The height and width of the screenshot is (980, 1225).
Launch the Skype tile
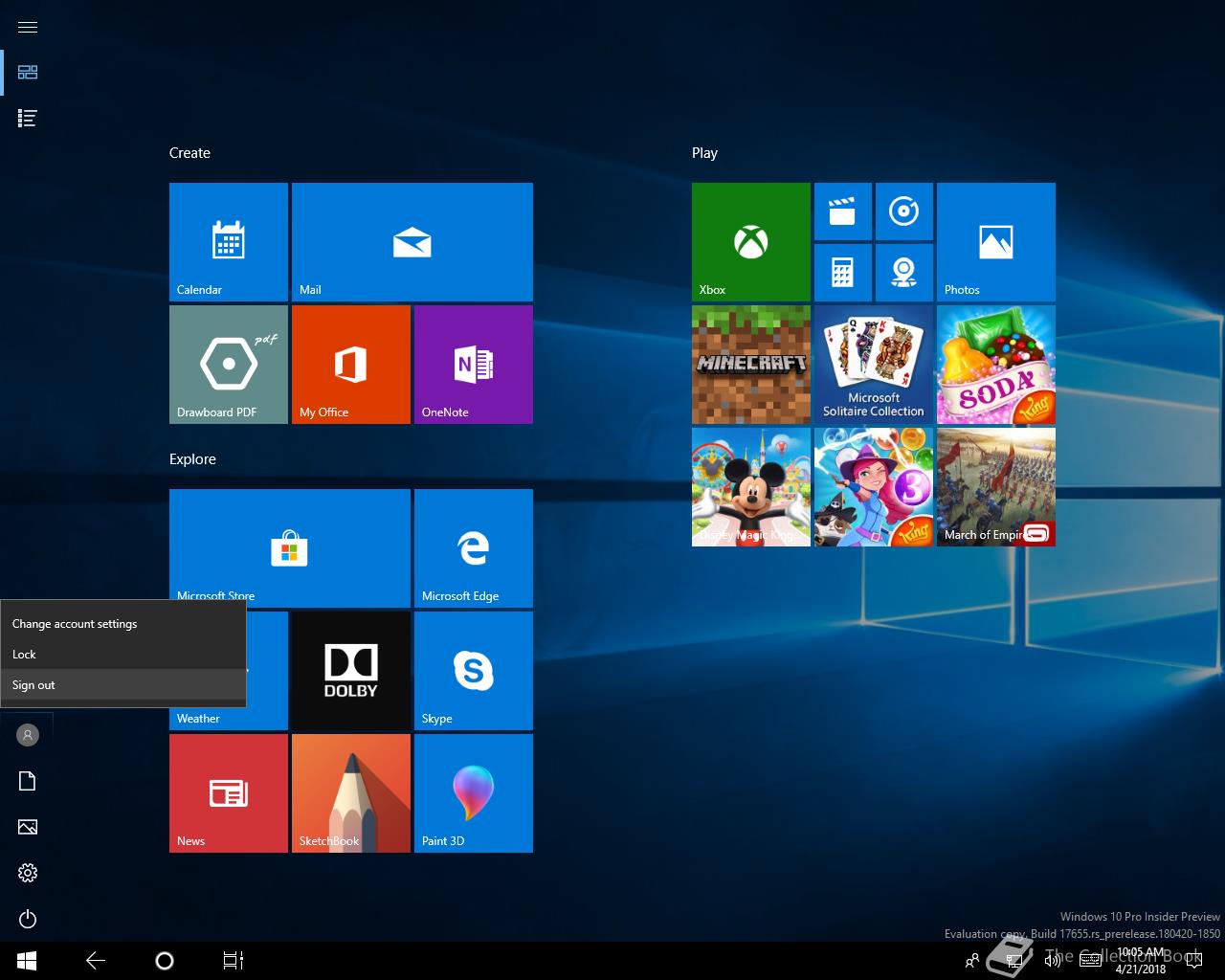pyautogui.click(x=474, y=671)
